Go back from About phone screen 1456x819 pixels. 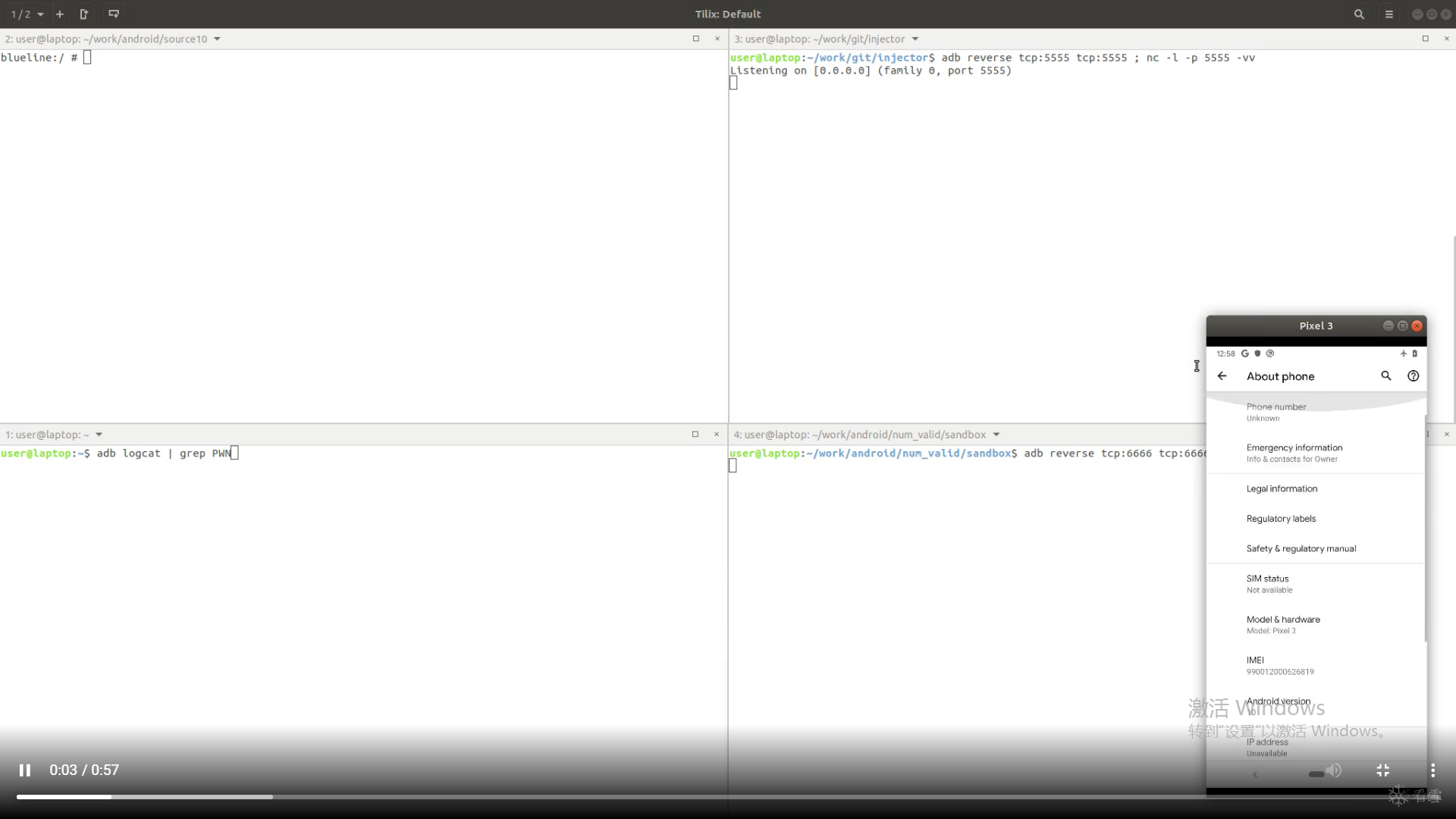tap(1222, 376)
